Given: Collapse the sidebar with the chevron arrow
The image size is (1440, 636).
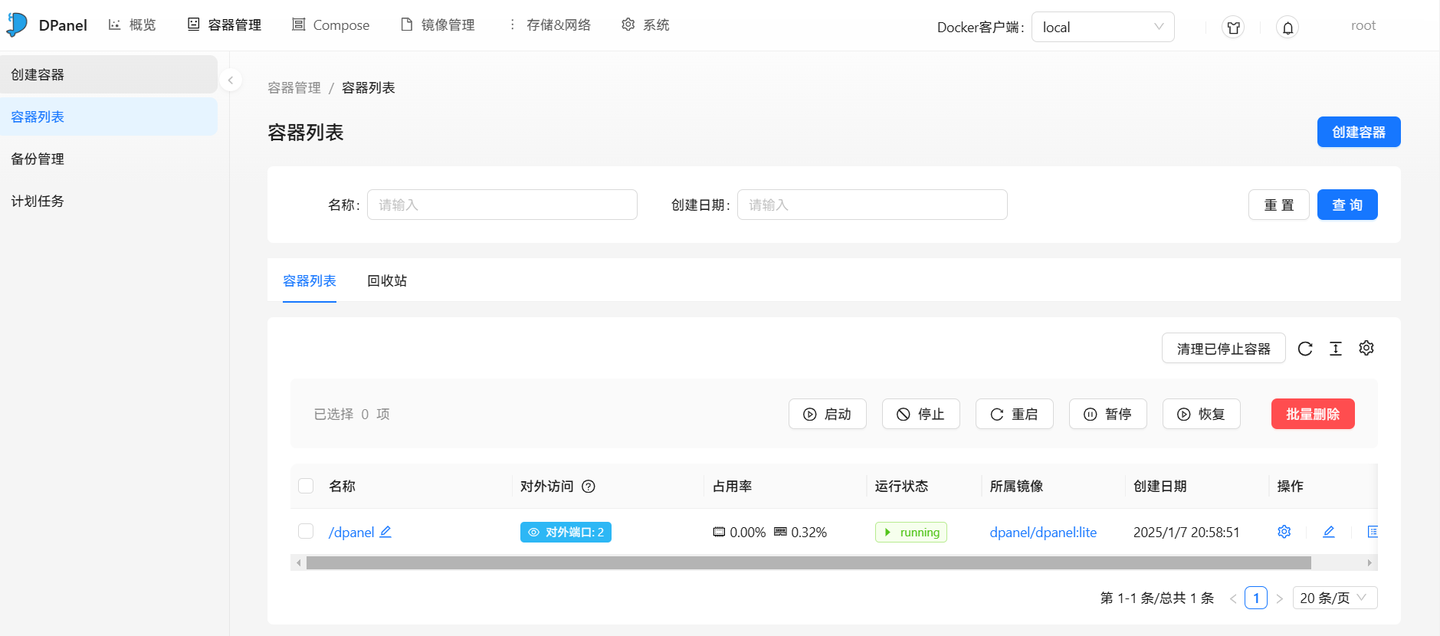Looking at the screenshot, I should coord(231,78).
